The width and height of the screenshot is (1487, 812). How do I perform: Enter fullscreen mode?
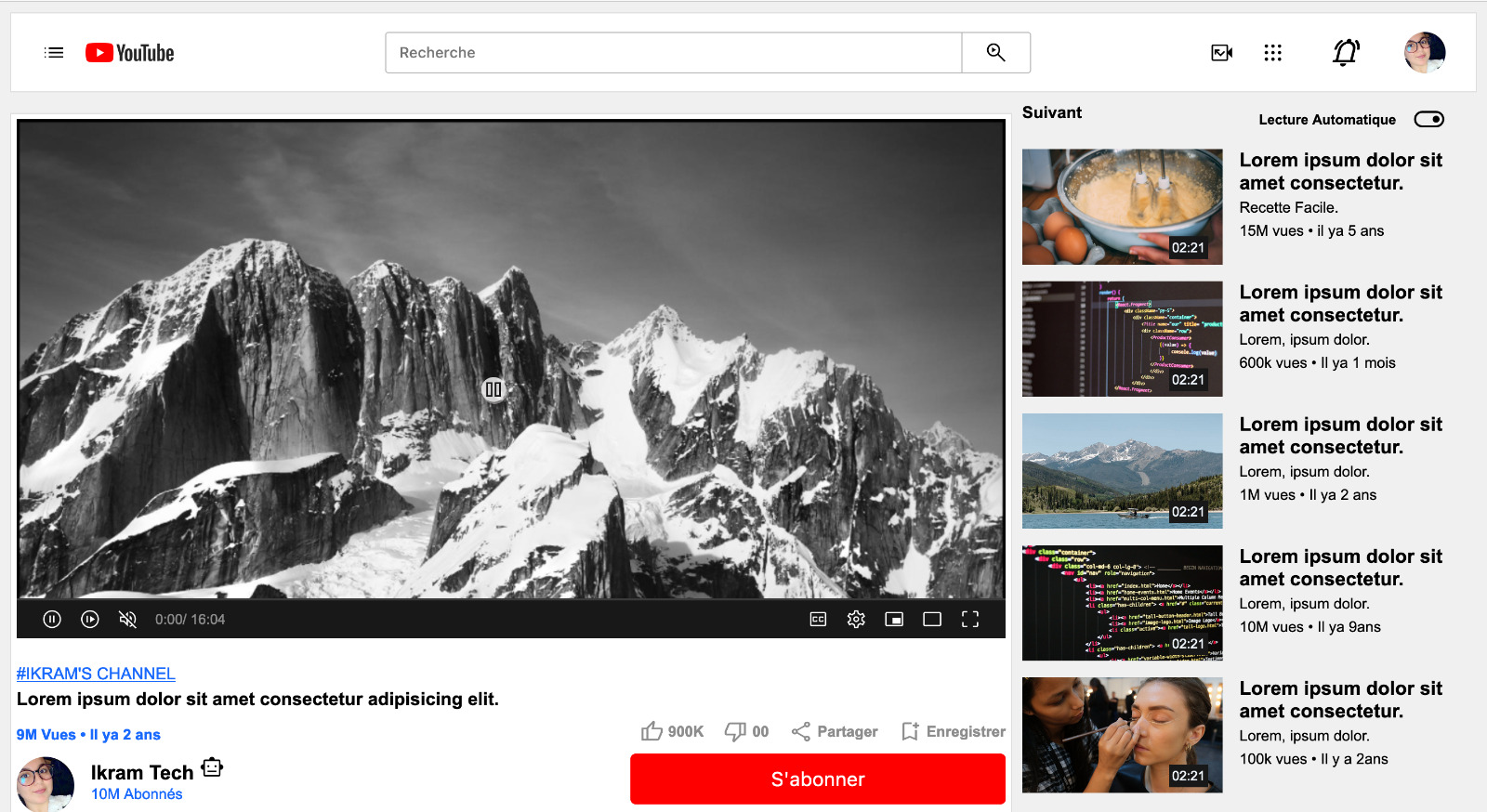click(x=970, y=619)
